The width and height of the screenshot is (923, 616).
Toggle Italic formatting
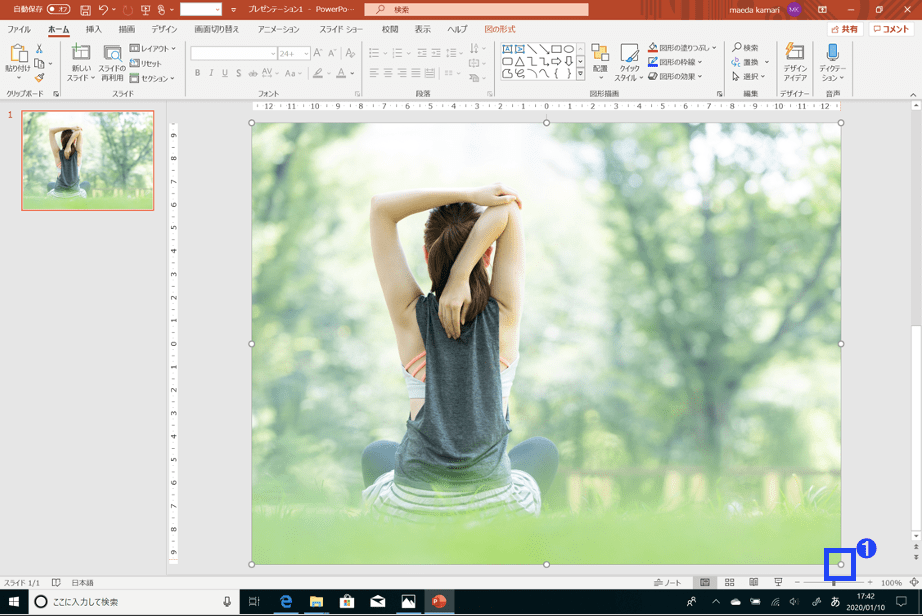tap(211, 73)
